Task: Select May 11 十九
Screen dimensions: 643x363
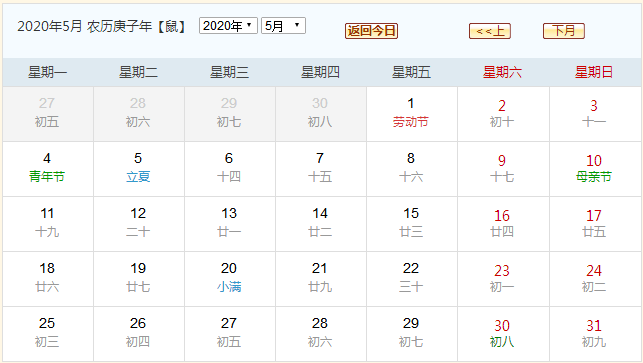Action: [x=48, y=224]
